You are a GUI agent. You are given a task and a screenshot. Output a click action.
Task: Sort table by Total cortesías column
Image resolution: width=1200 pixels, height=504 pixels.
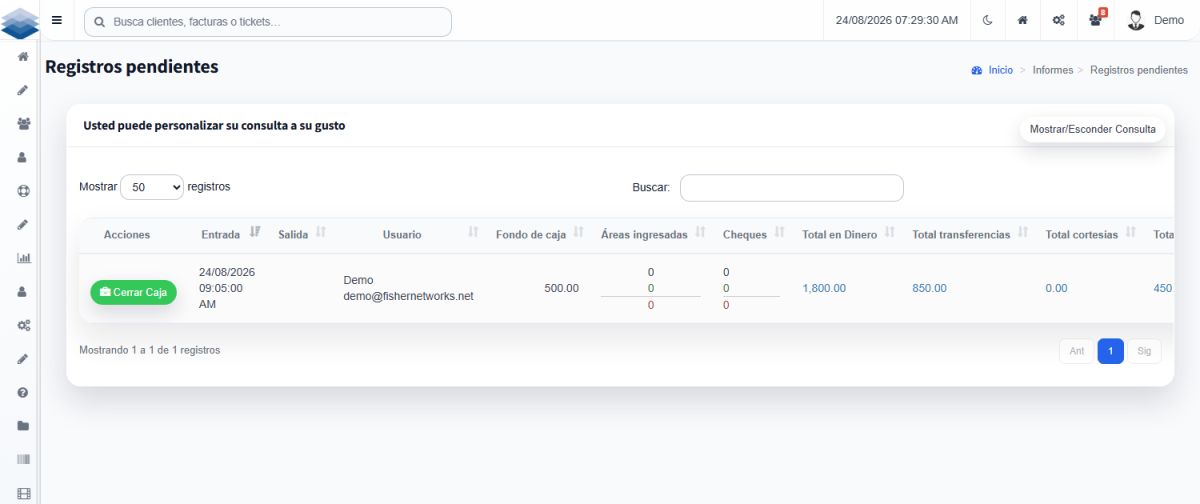[1090, 234]
